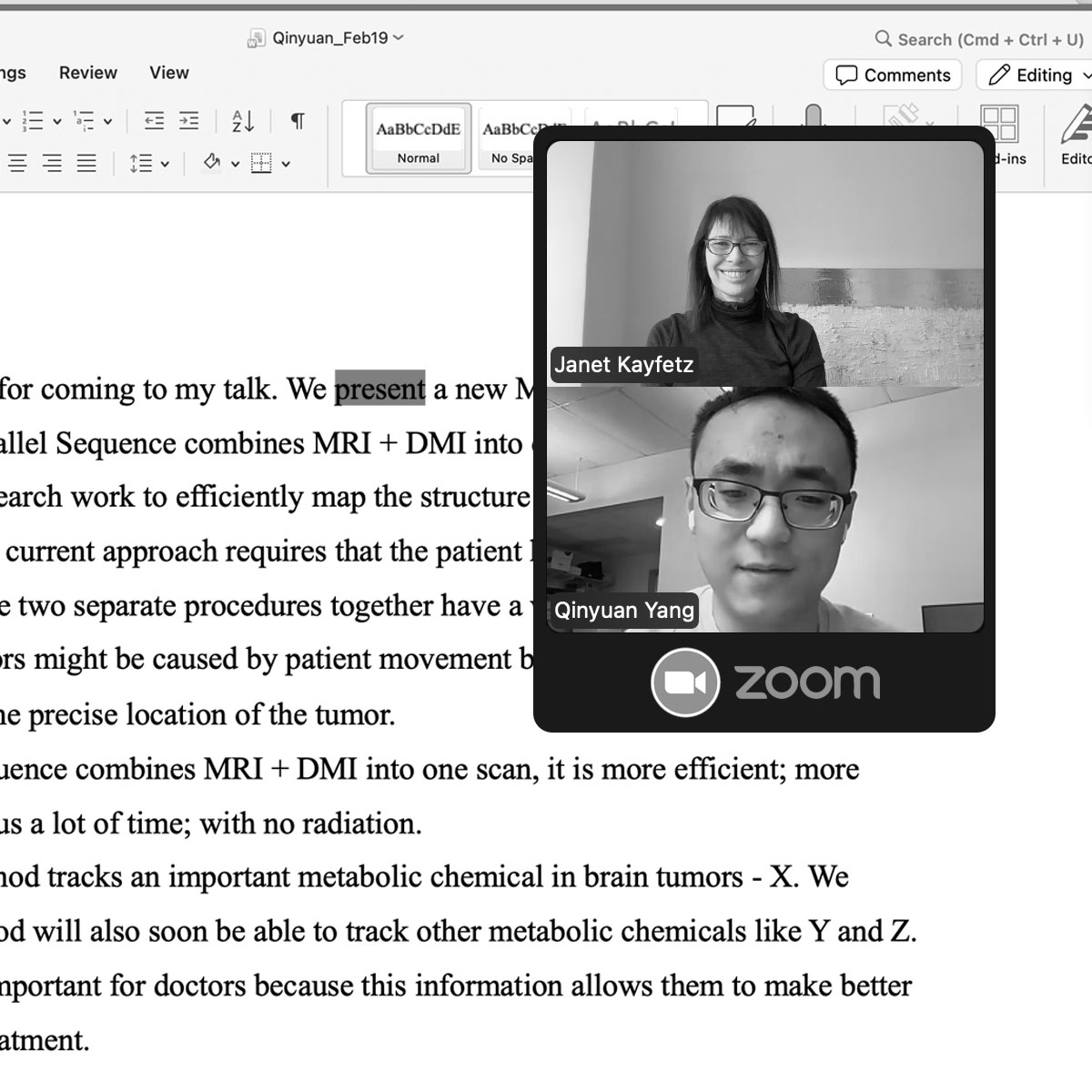Open the Review ribbon tab
Screen dimensions: 1092x1092
pyautogui.click(x=87, y=73)
